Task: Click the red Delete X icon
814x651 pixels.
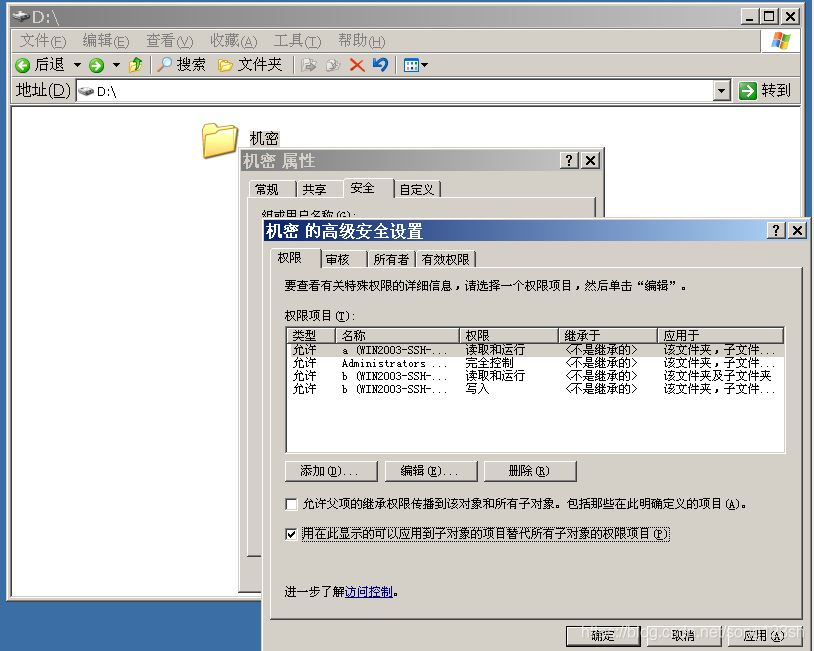Action: (357, 65)
